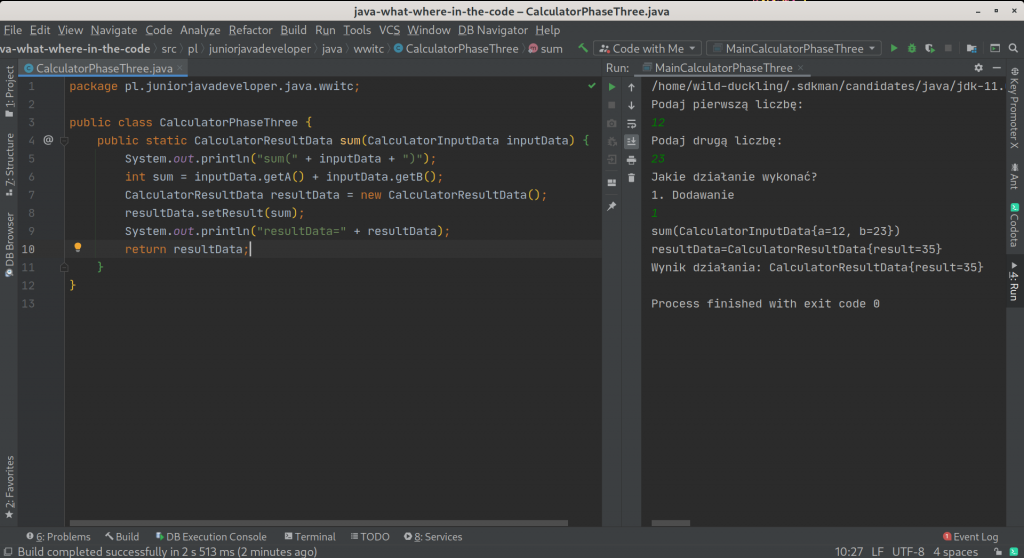1024x558 pixels.
Task: Close the CalculatorPhaseThree.java editor tab
Action: click(x=181, y=68)
